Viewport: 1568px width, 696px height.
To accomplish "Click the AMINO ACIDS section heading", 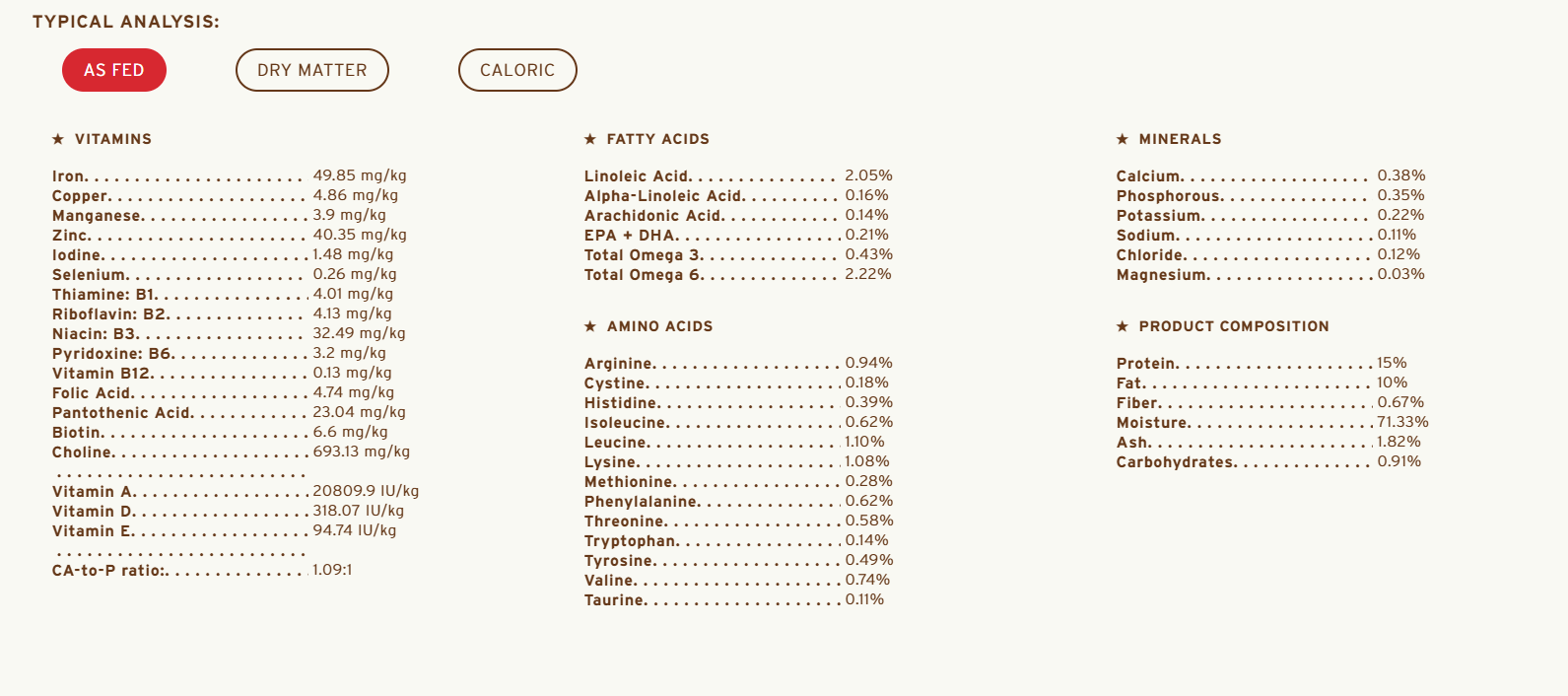I will click(660, 326).
